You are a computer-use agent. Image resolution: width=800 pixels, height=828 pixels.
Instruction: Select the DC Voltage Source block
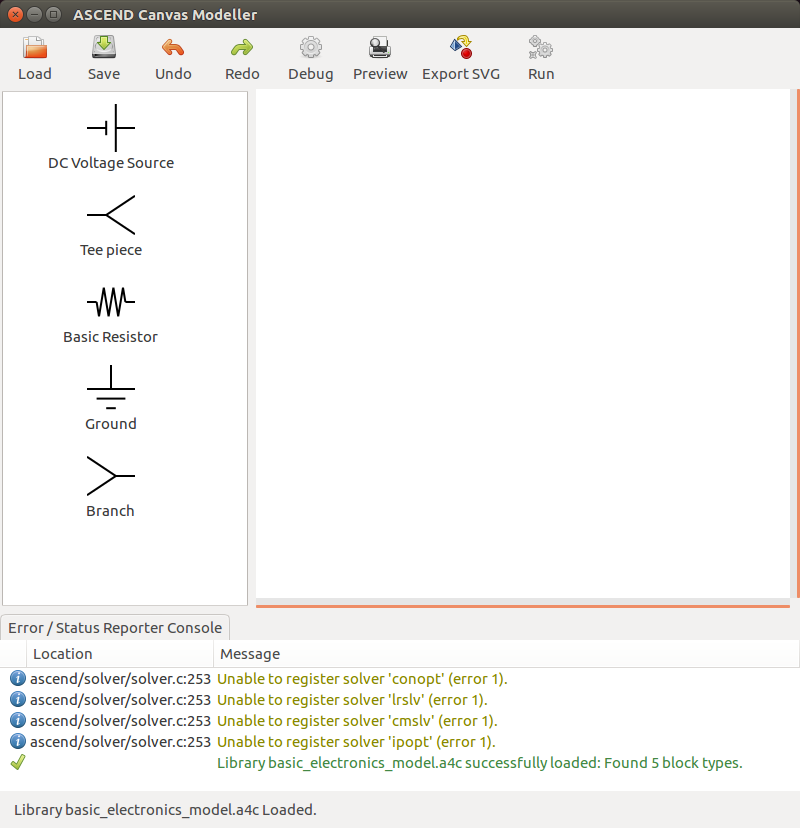pyautogui.click(x=111, y=128)
